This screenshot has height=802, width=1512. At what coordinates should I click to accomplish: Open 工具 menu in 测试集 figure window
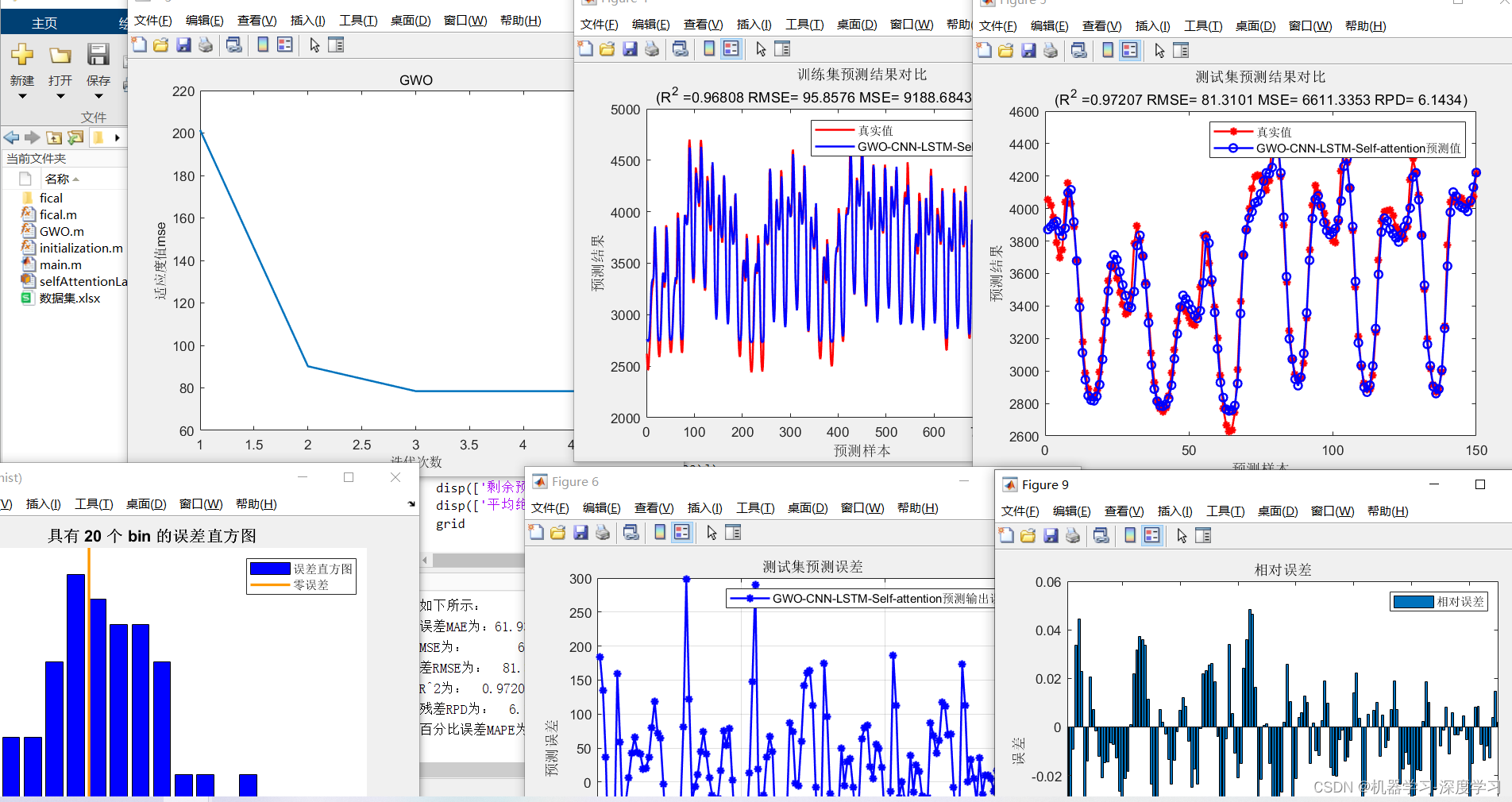(1203, 26)
